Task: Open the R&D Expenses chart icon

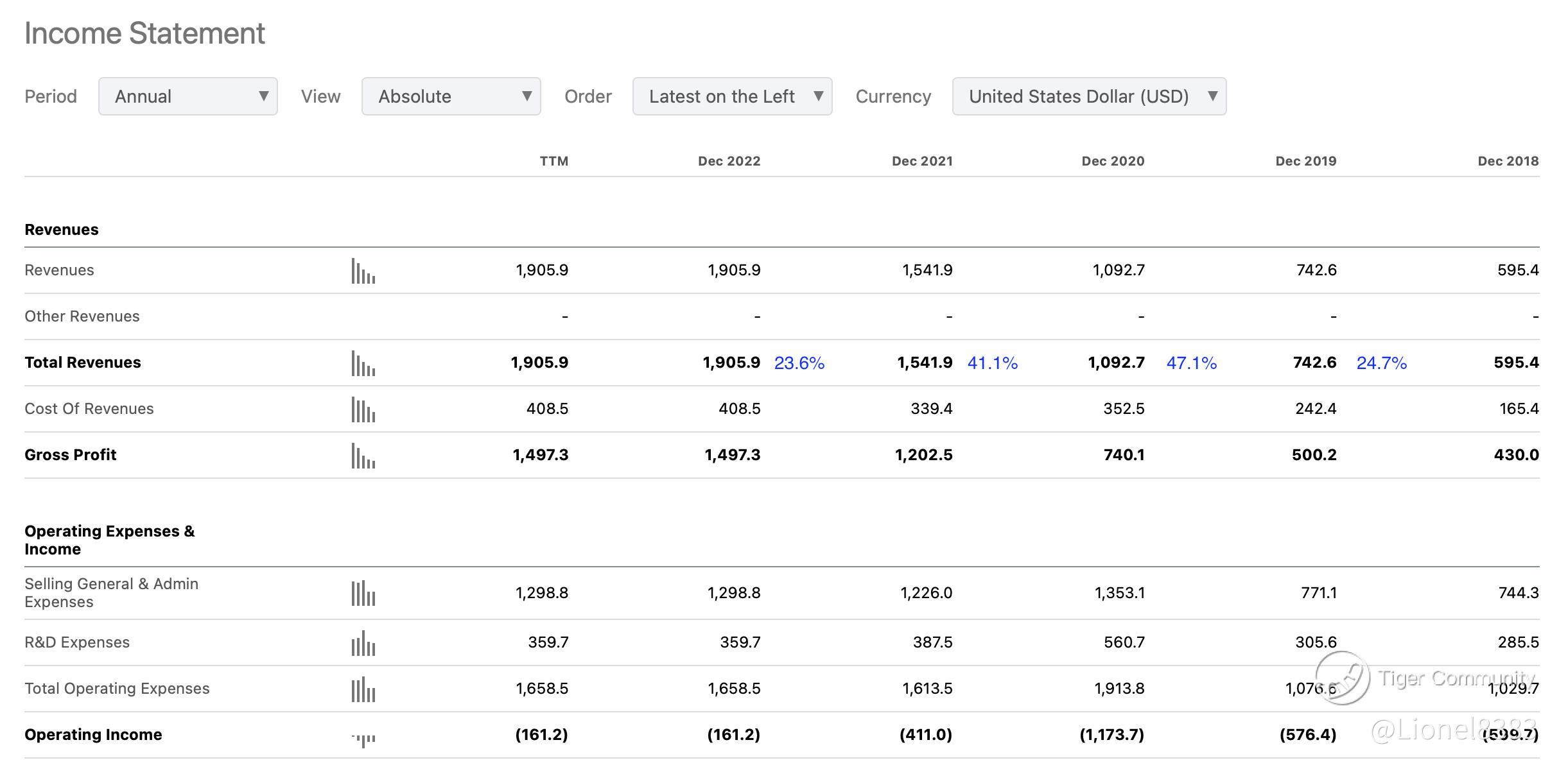Action: pos(363,643)
